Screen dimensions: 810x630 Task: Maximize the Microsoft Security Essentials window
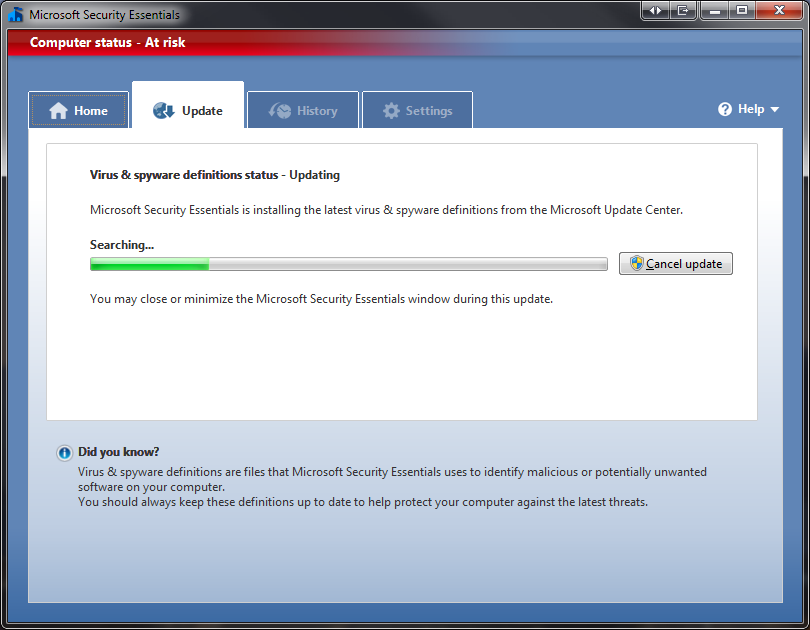click(x=742, y=11)
